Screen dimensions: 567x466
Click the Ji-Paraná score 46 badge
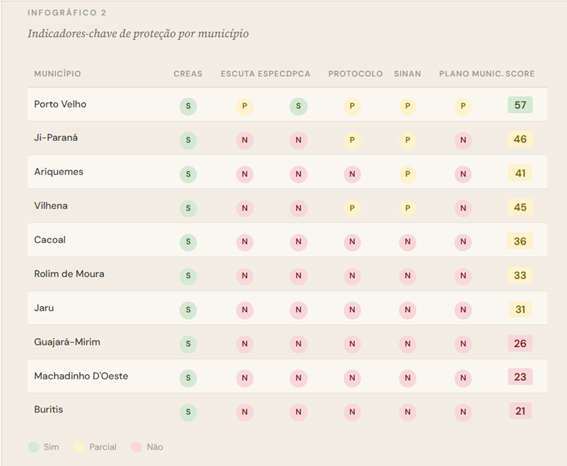(520, 139)
